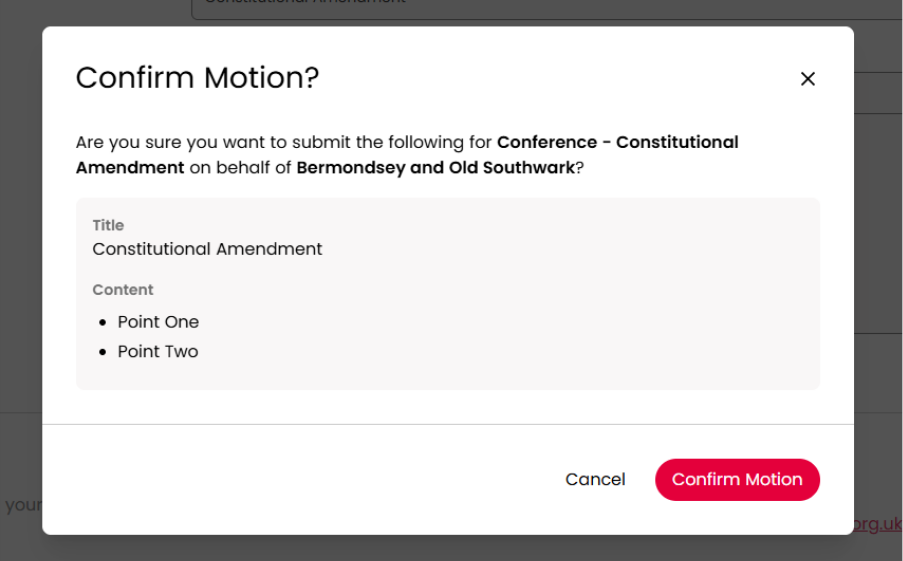Open the partially hidden "org.uk" link
The image size is (903, 561).
878,524
